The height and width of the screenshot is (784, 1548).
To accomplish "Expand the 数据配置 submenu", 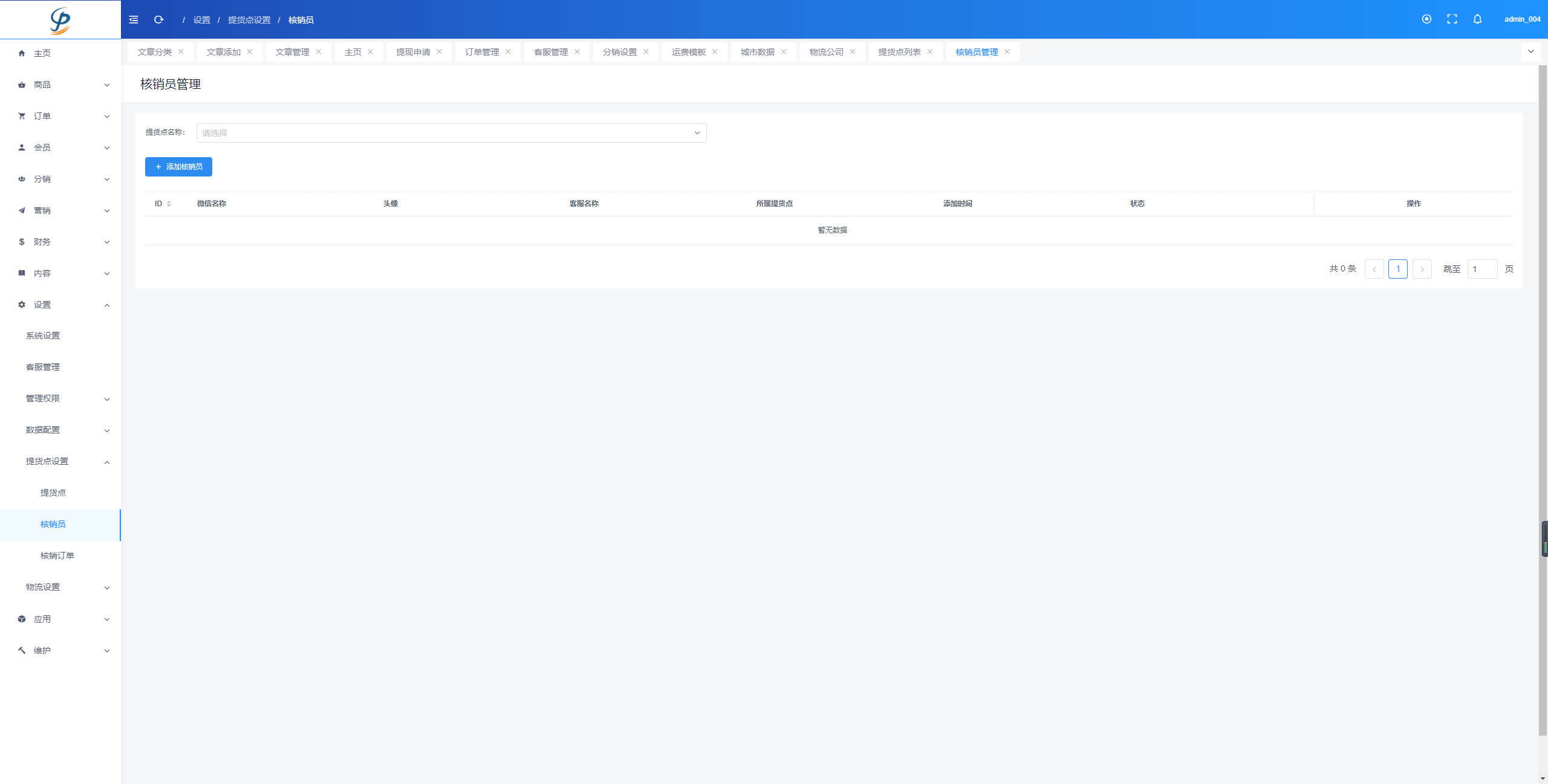I will (60, 430).
